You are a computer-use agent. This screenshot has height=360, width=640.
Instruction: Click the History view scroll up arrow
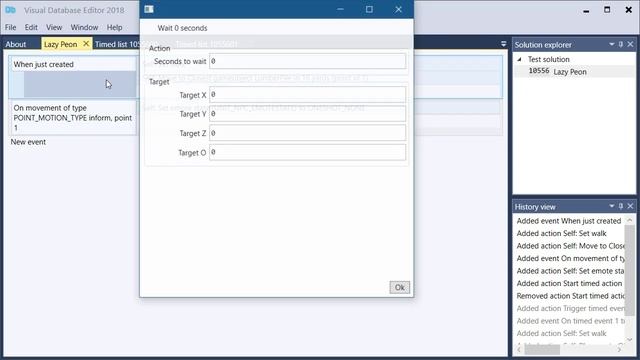[x=630, y=220]
